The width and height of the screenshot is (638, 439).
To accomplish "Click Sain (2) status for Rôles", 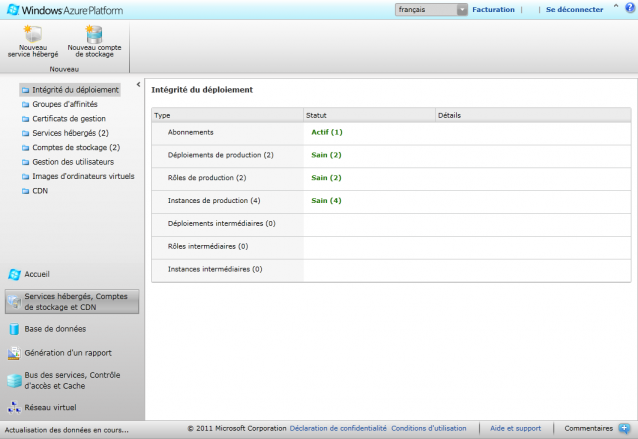I will (326, 178).
